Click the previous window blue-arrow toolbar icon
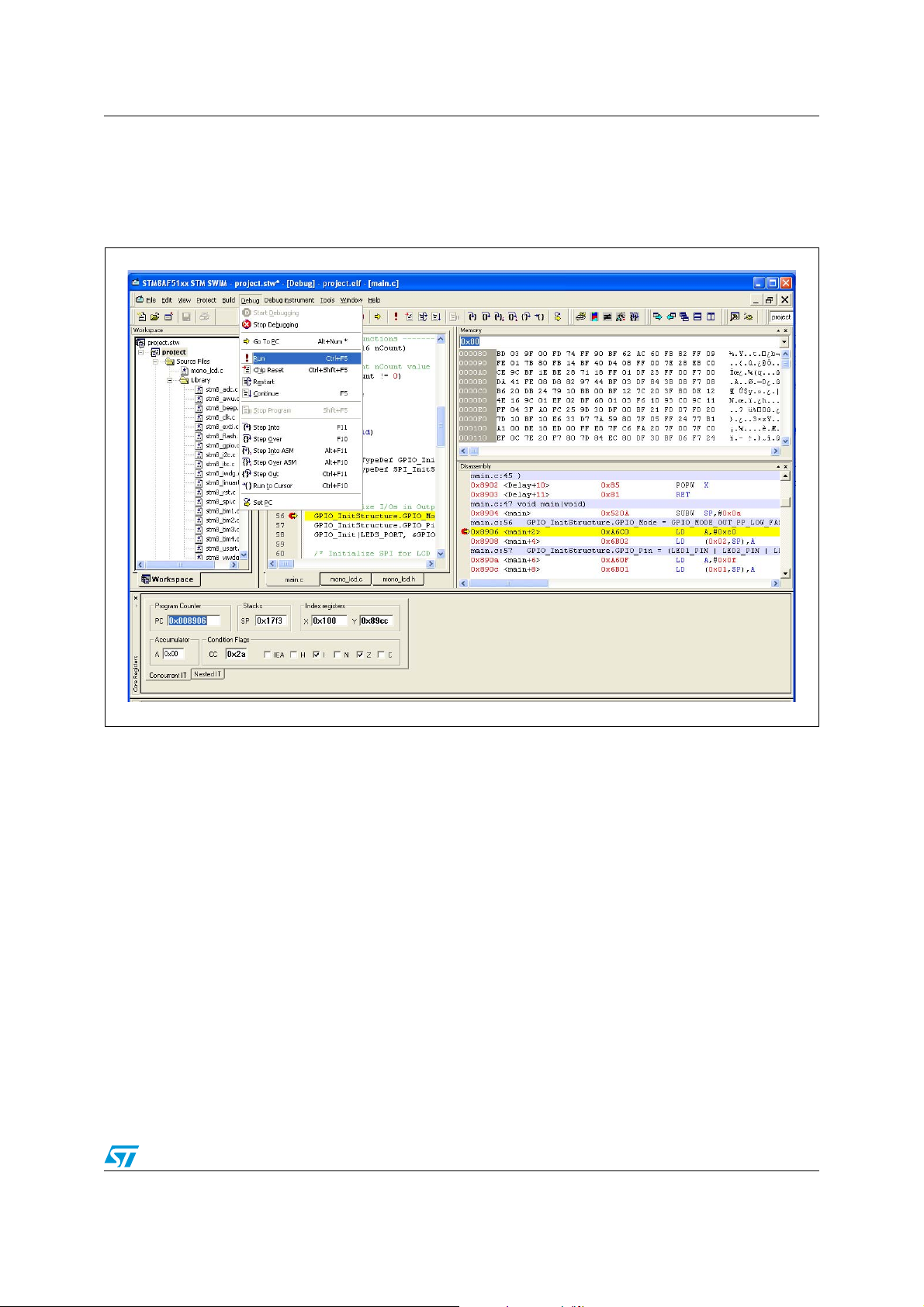 [x=671, y=316]
